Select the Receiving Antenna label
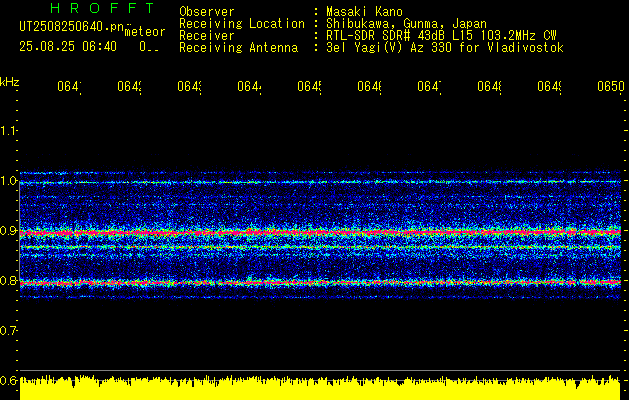Image resolution: width=629 pixels, height=400 pixels. coord(238,48)
